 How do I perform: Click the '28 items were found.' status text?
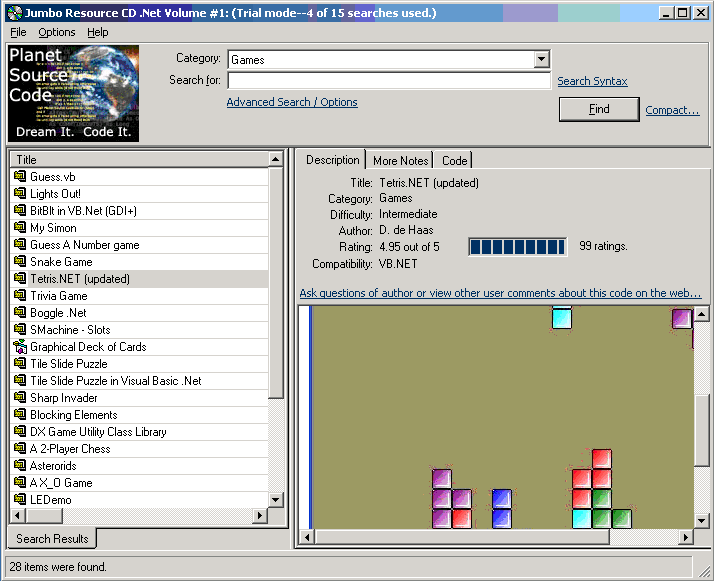58,567
